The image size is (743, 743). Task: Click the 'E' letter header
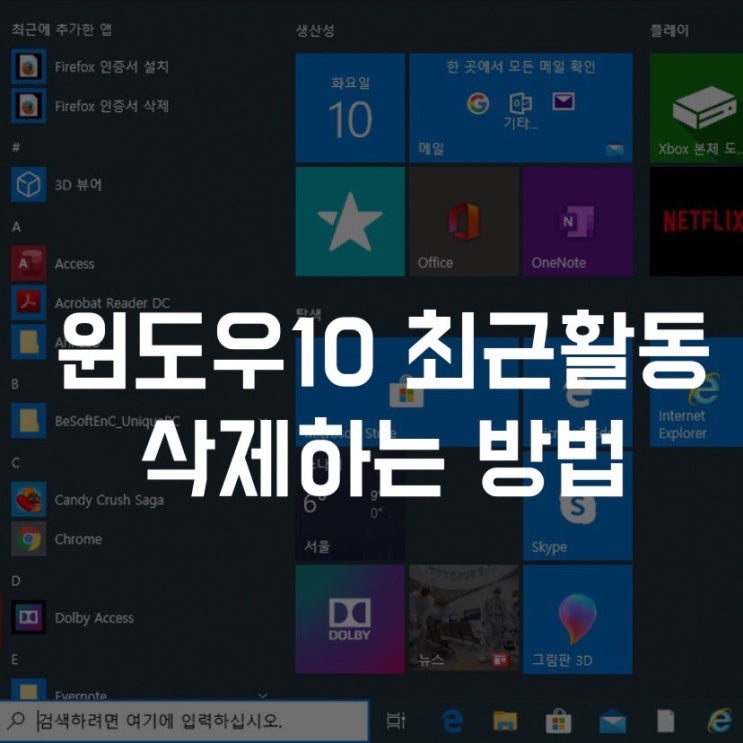coord(15,659)
